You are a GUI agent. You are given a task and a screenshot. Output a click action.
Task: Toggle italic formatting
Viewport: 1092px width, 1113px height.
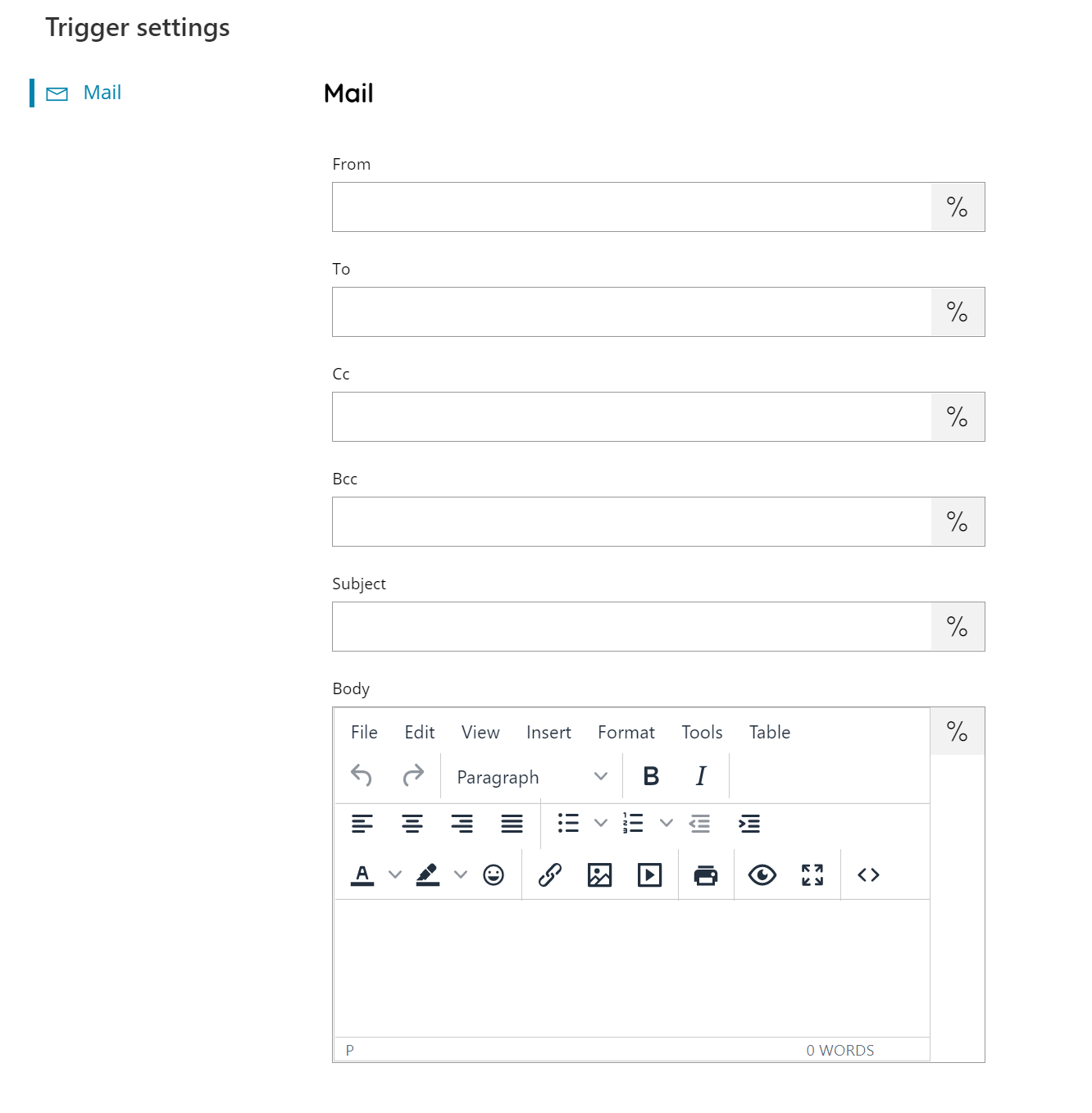[x=701, y=775]
